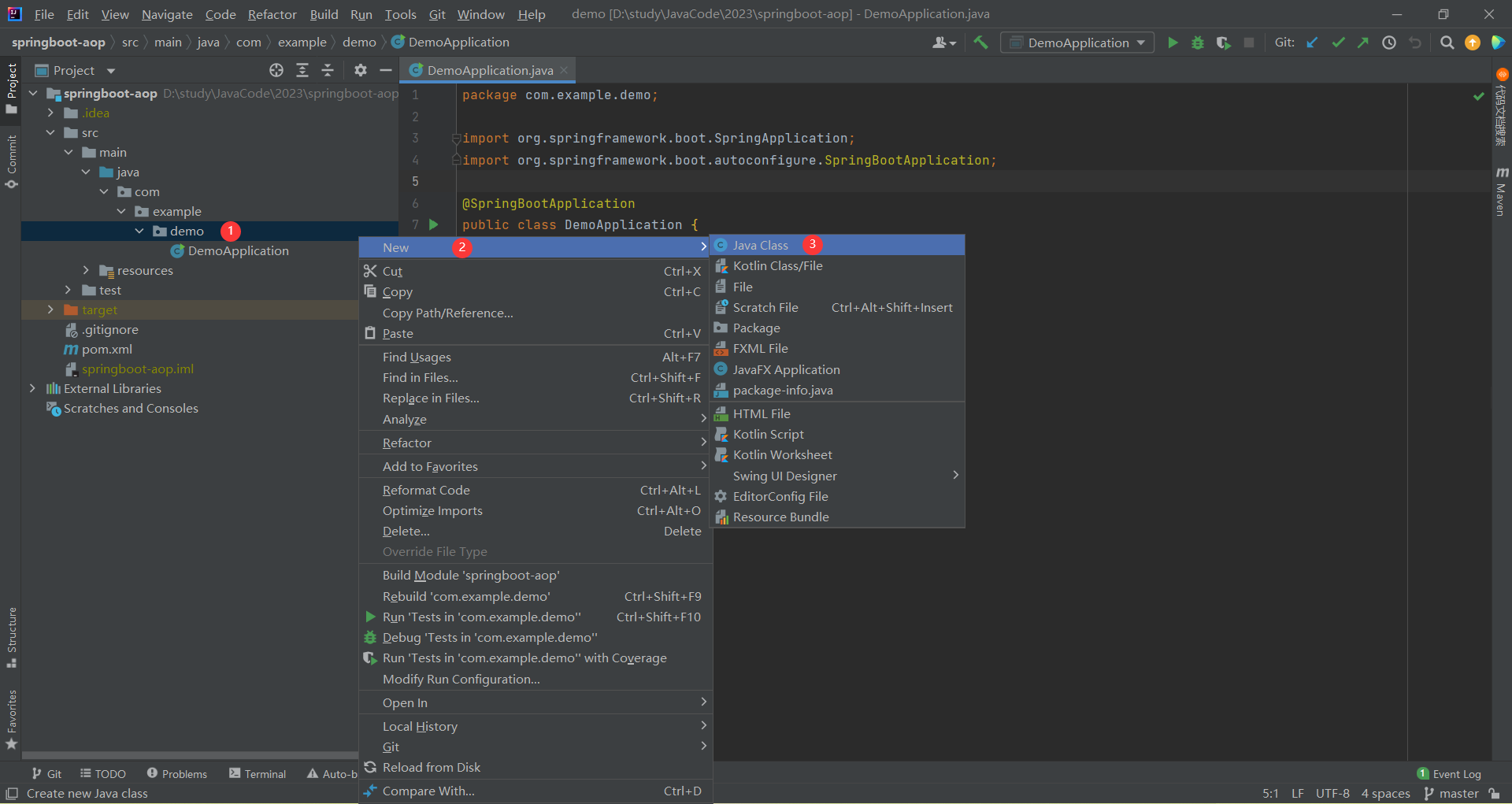This screenshot has height=804, width=1512.
Task: Click the UTF-8 encoding status item
Action: tap(1332, 793)
